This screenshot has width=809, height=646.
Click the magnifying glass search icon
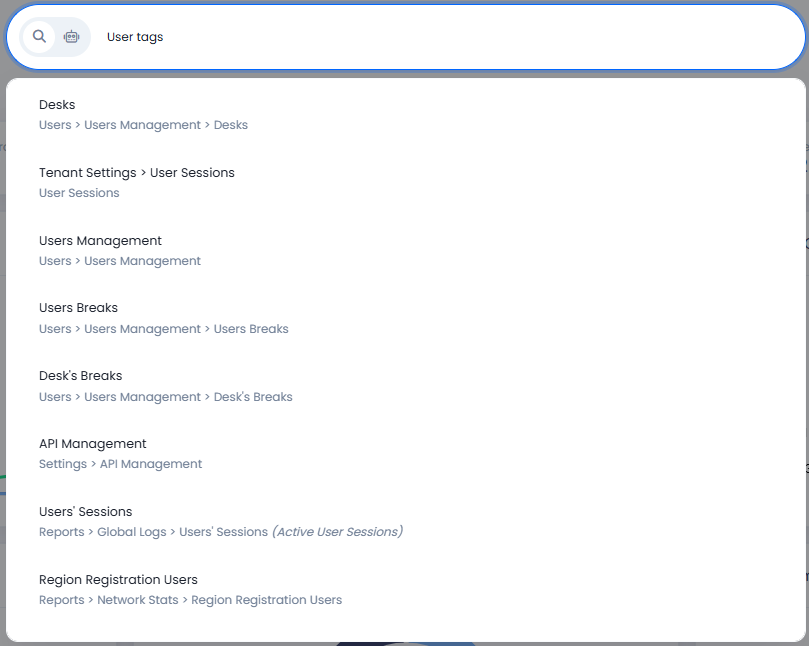click(39, 36)
